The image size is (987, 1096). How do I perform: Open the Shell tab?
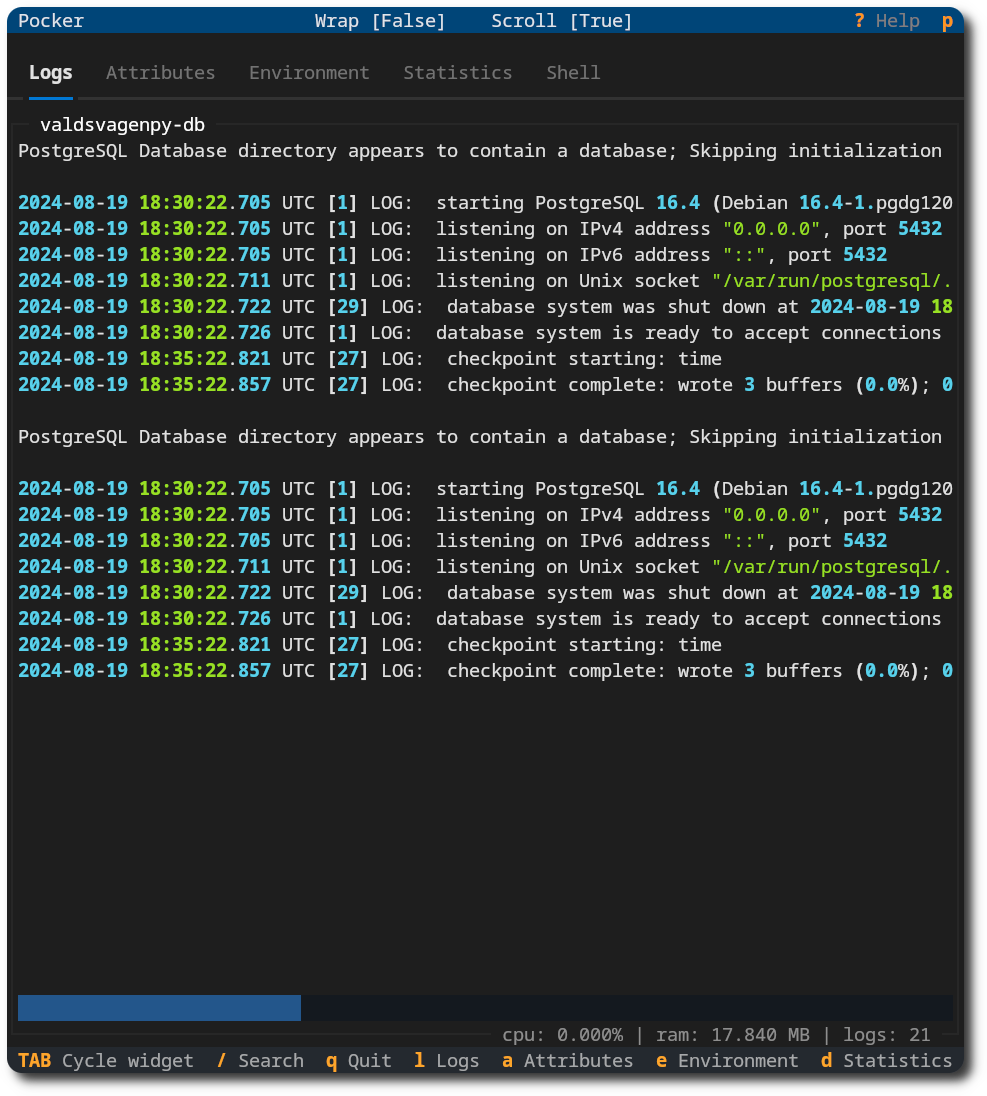573,73
